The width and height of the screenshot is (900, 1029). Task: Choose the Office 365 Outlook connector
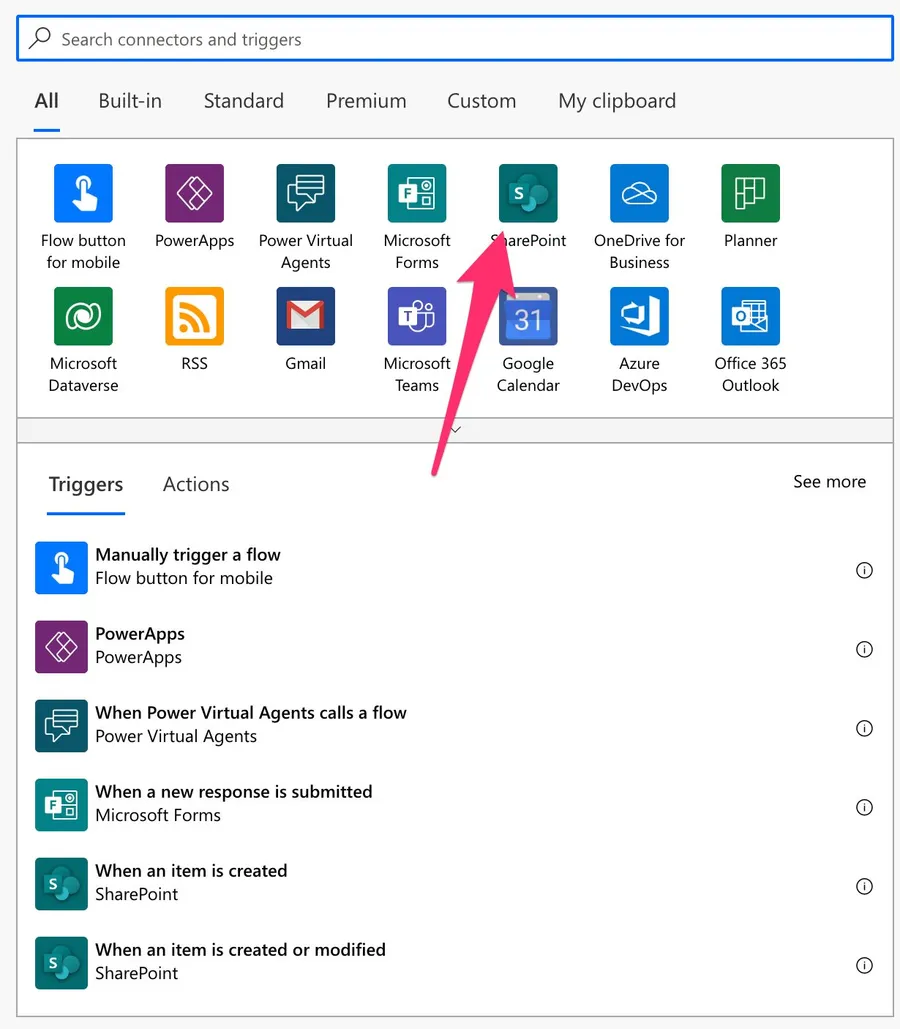point(750,317)
